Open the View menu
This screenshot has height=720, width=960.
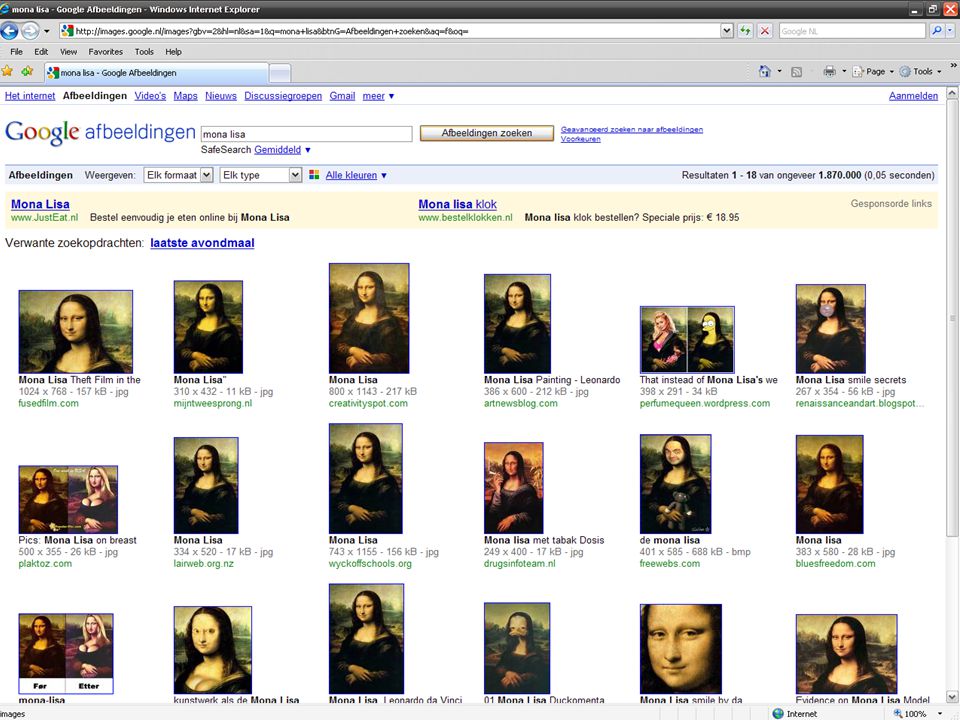(x=68, y=52)
